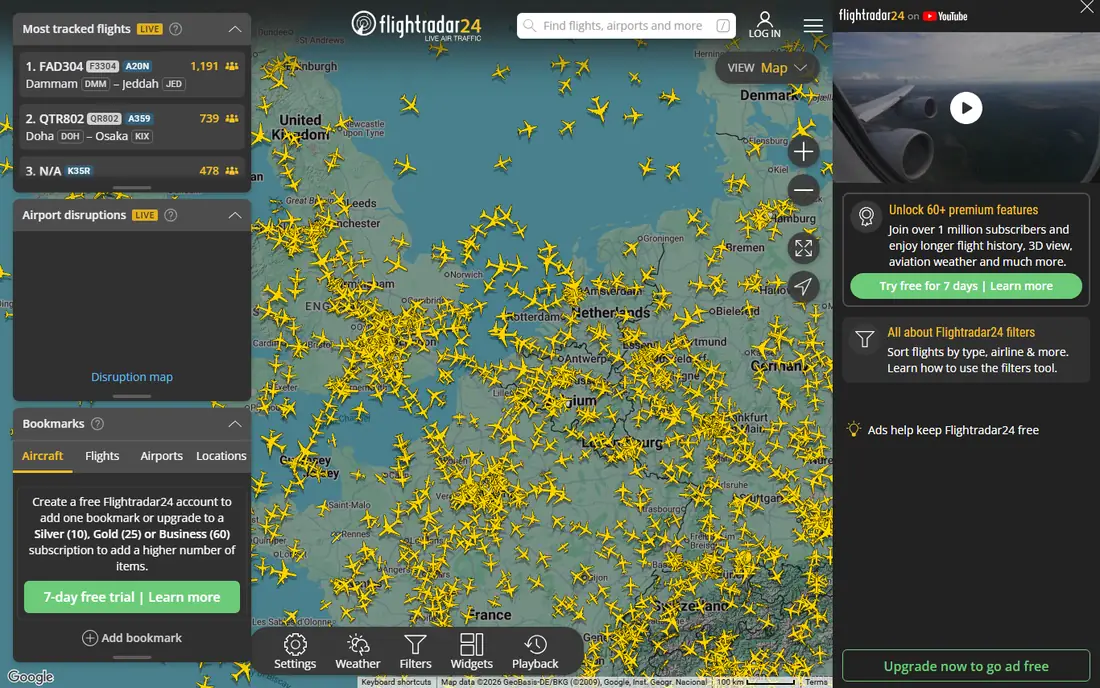Open the Filters funnel tool

click(x=415, y=652)
